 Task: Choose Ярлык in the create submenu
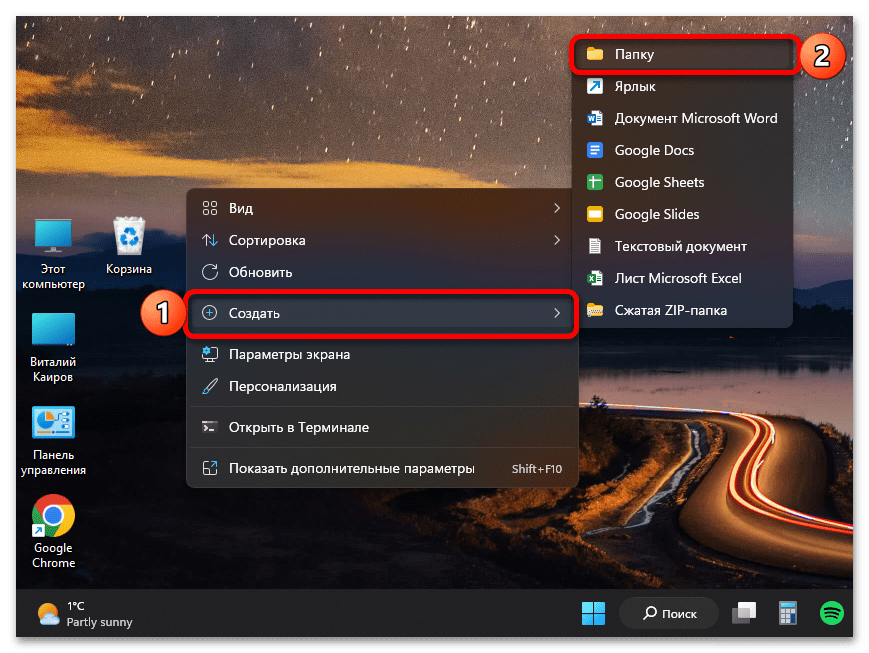[x=635, y=87]
